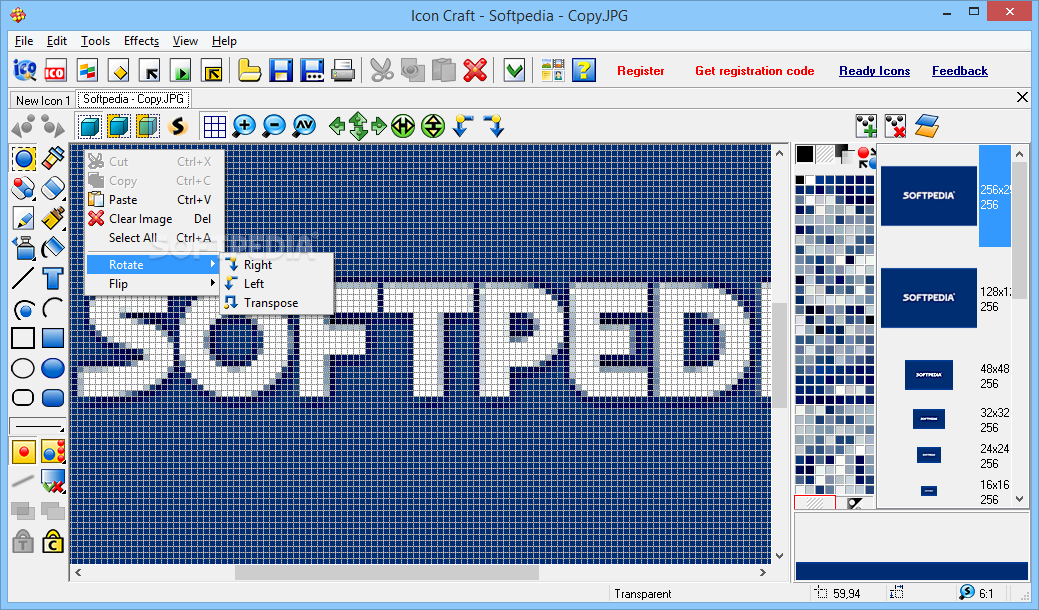
Task: Select the filled rounded rectangle tool
Action: coord(52,397)
